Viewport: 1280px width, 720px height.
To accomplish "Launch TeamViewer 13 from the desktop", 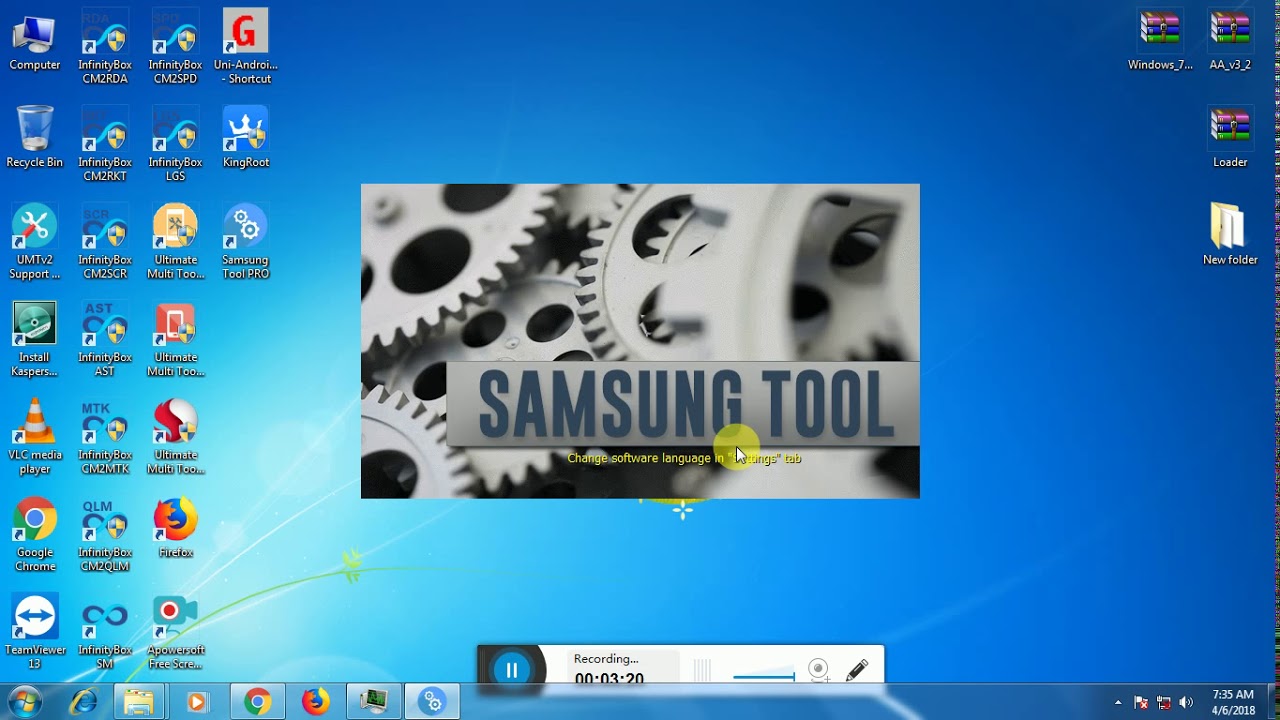I will pyautogui.click(x=35, y=633).
